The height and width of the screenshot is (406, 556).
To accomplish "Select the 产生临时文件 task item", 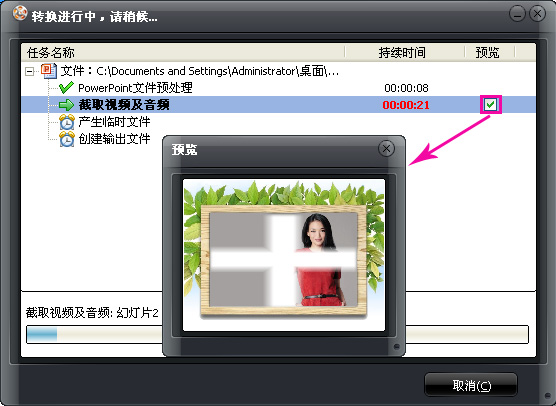I will tap(114, 122).
